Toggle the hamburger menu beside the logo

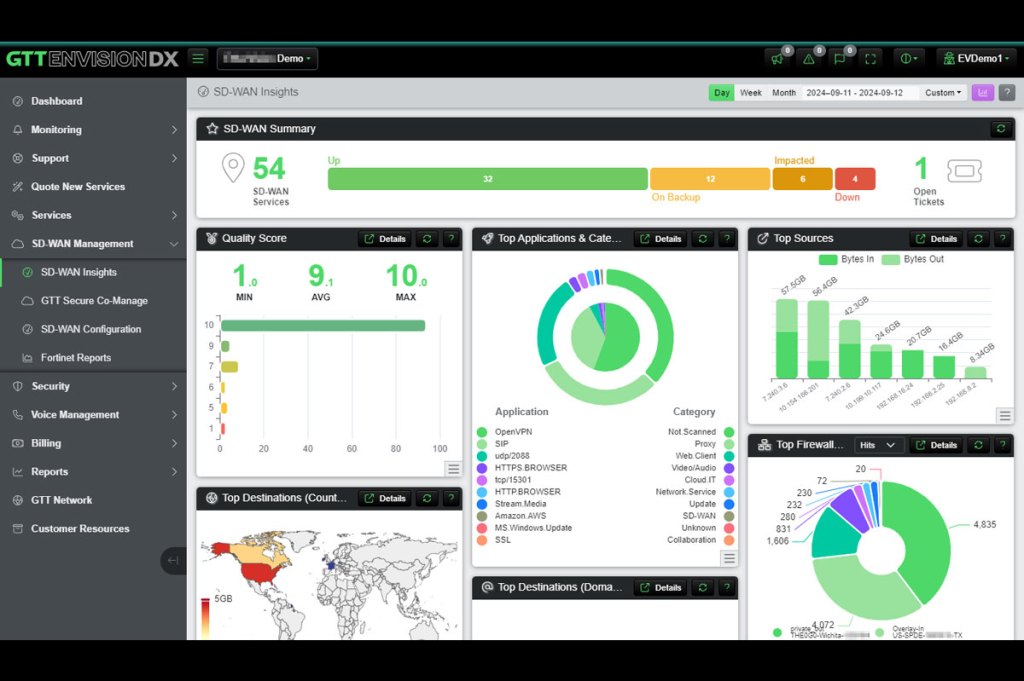[198, 58]
